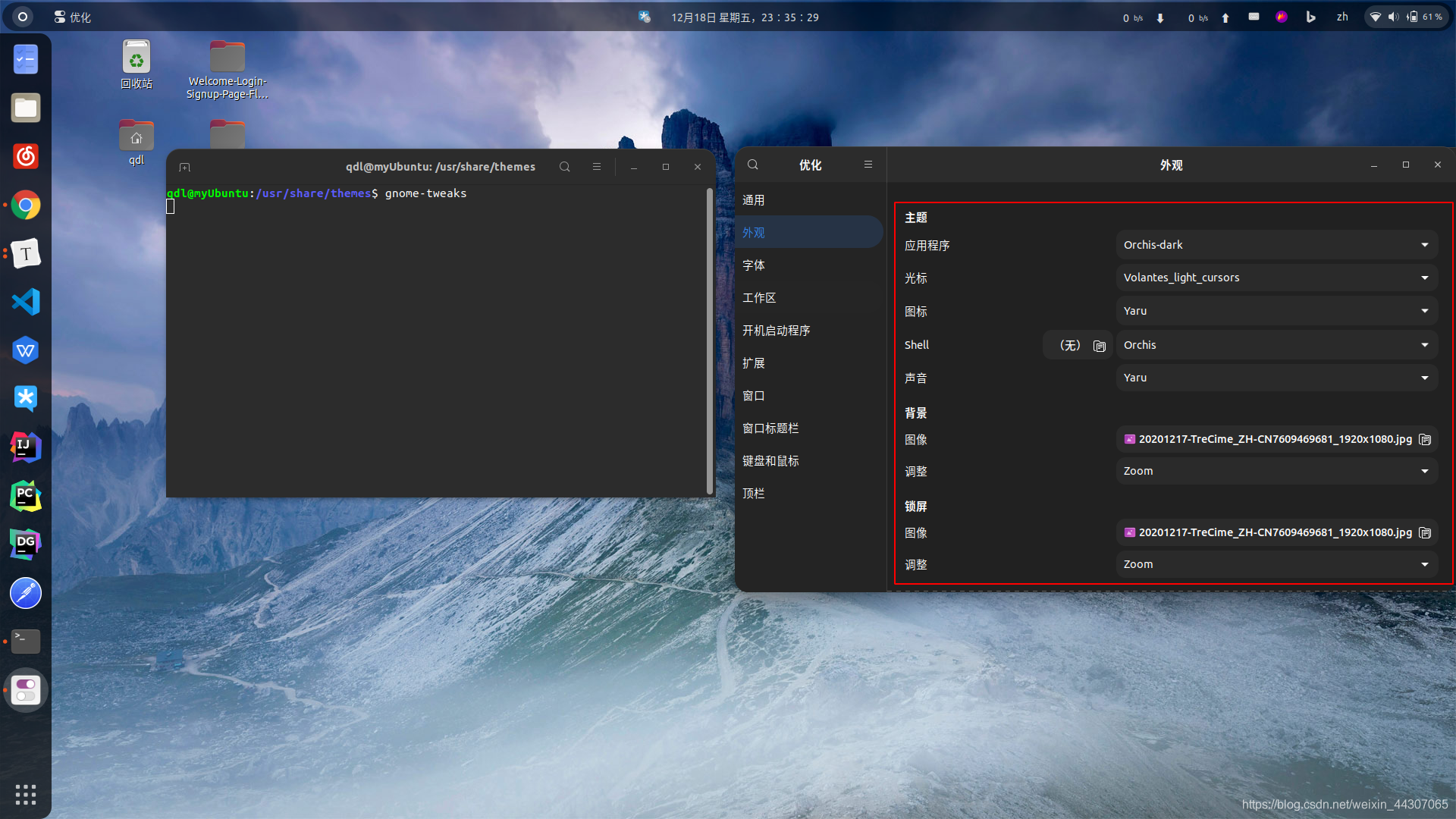Select the 字体 sidebar item

click(x=754, y=265)
